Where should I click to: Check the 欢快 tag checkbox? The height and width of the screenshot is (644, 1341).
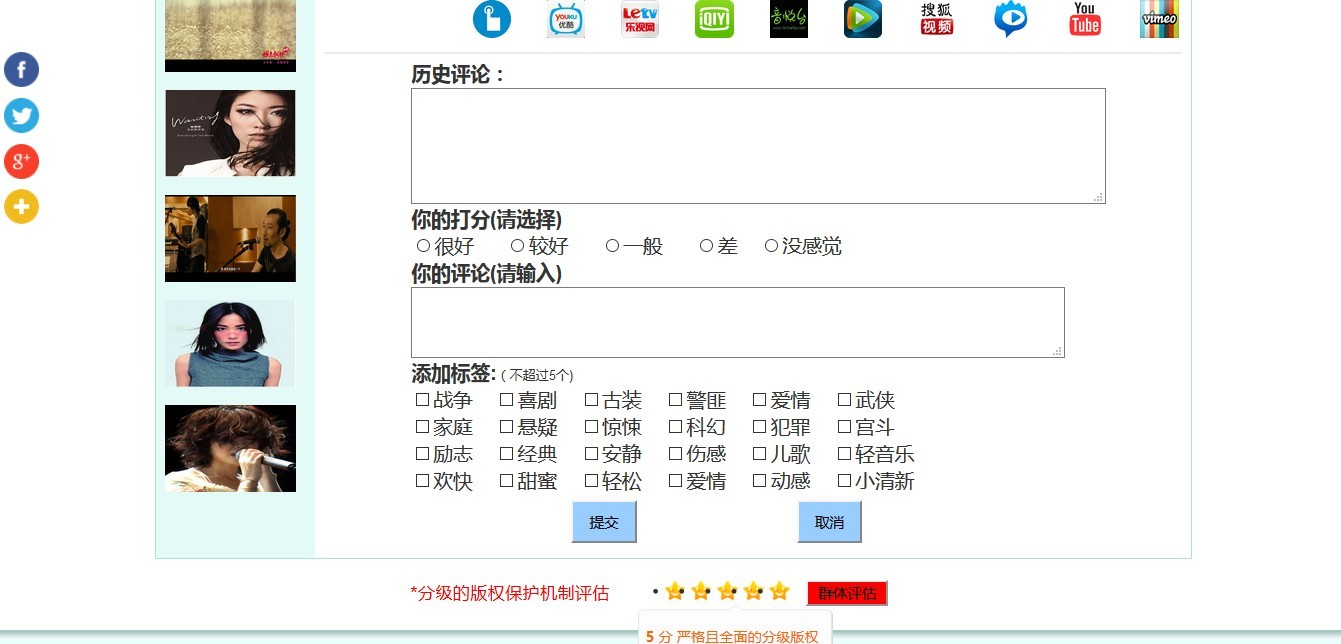click(x=422, y=481)
